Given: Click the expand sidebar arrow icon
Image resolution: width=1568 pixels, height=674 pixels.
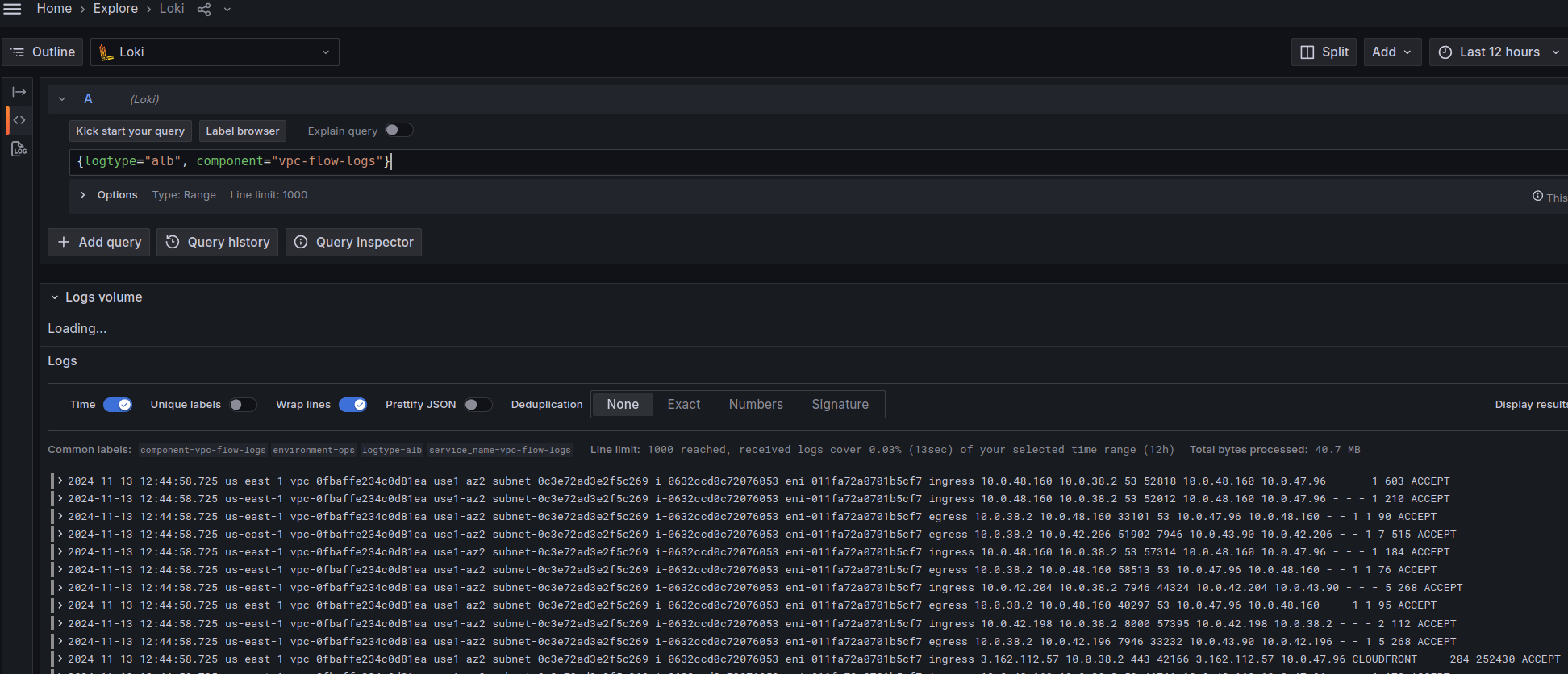Looking at the screenshot, I should point(19,92).
